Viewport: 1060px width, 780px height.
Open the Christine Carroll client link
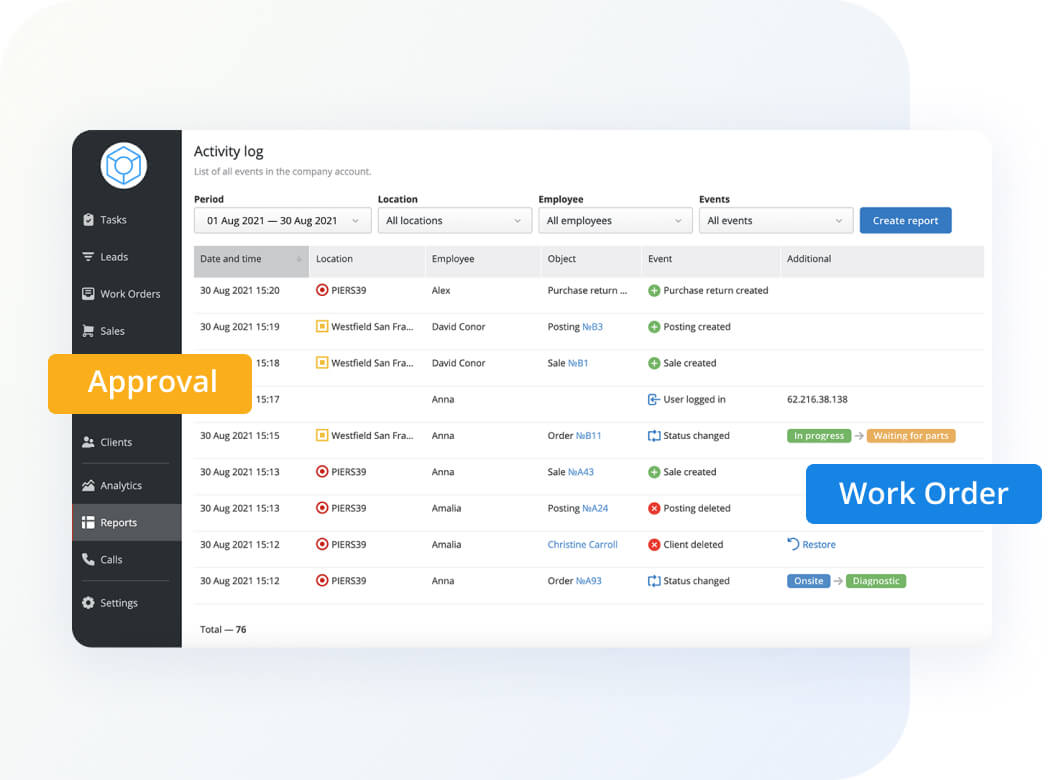[583, 544]
